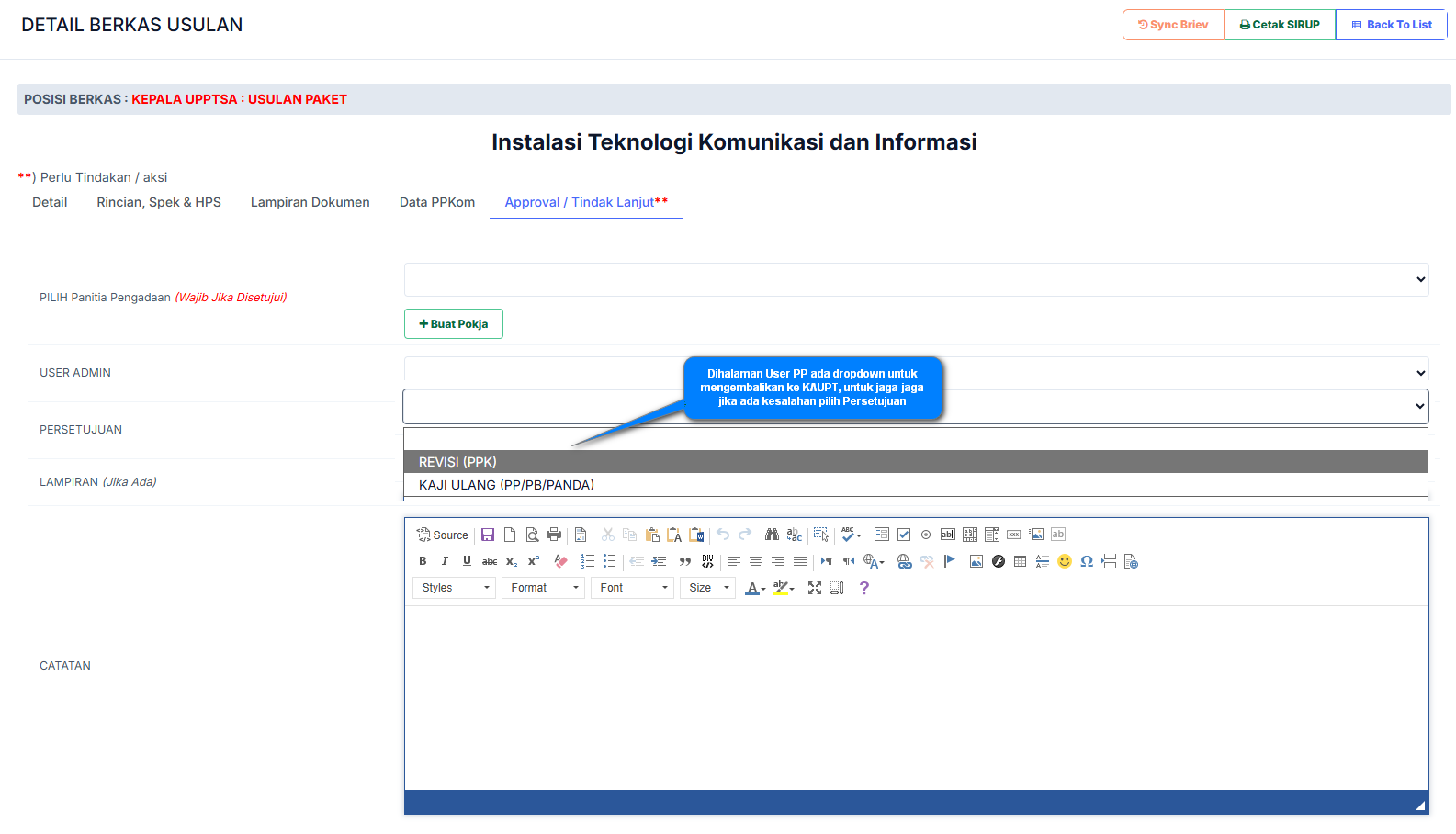Click the Insert Table icon
1456x834 pixels.
tap(1020, 561)
